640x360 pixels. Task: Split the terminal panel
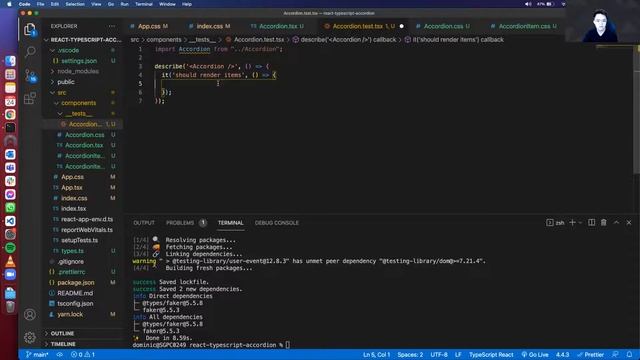(591, 222)
